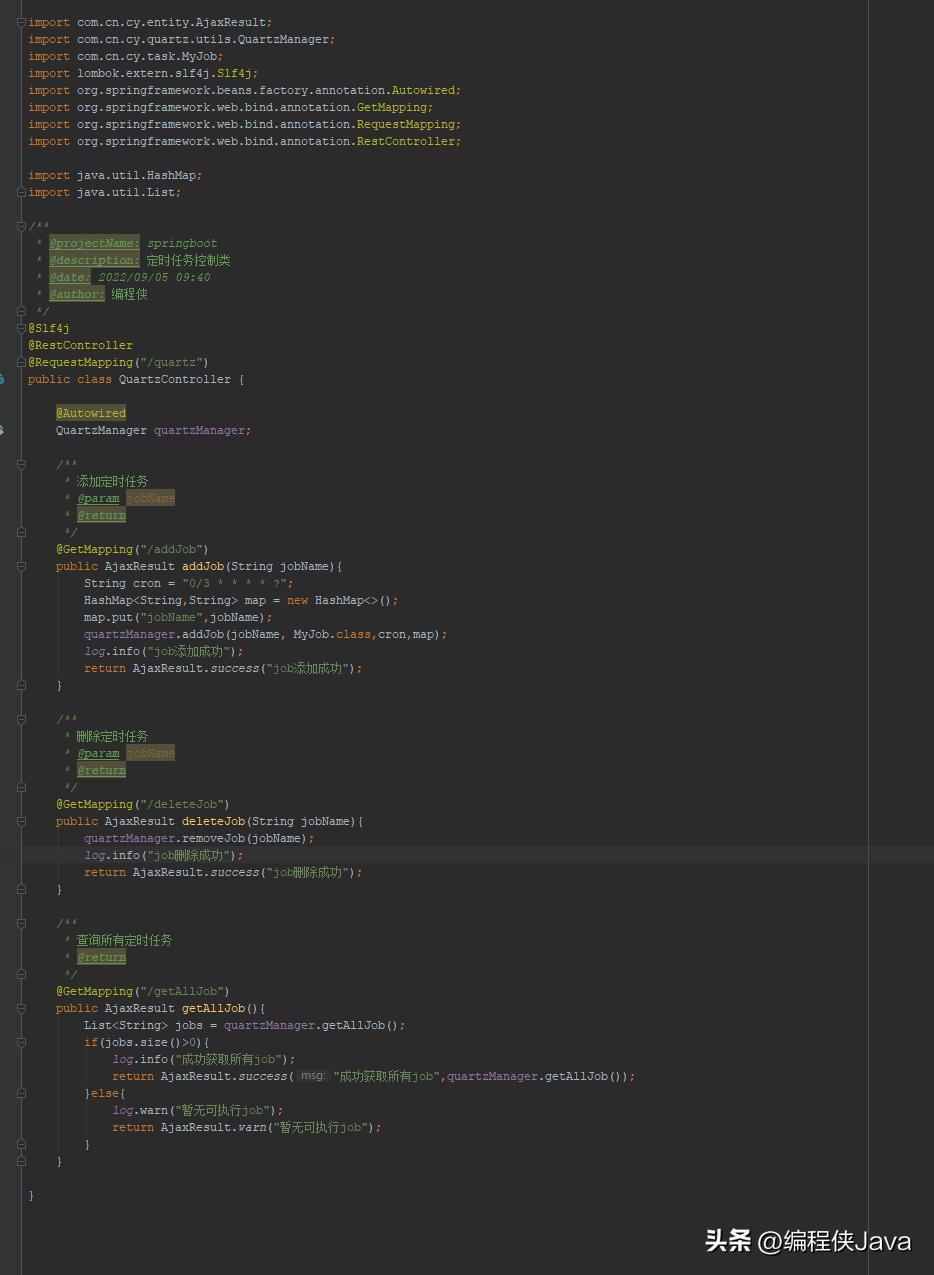Click the log.info "job添加成功" statement
Viewport: 934px width, 1275px height.
pyautogui.click(x=164, y=651)
